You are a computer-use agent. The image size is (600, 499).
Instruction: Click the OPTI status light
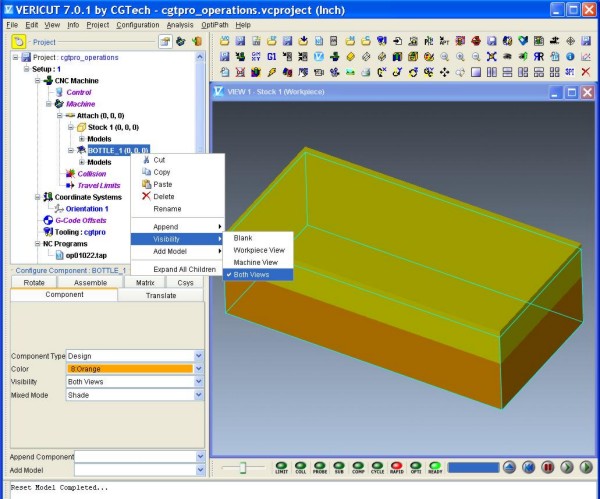[x=416, y=466]
